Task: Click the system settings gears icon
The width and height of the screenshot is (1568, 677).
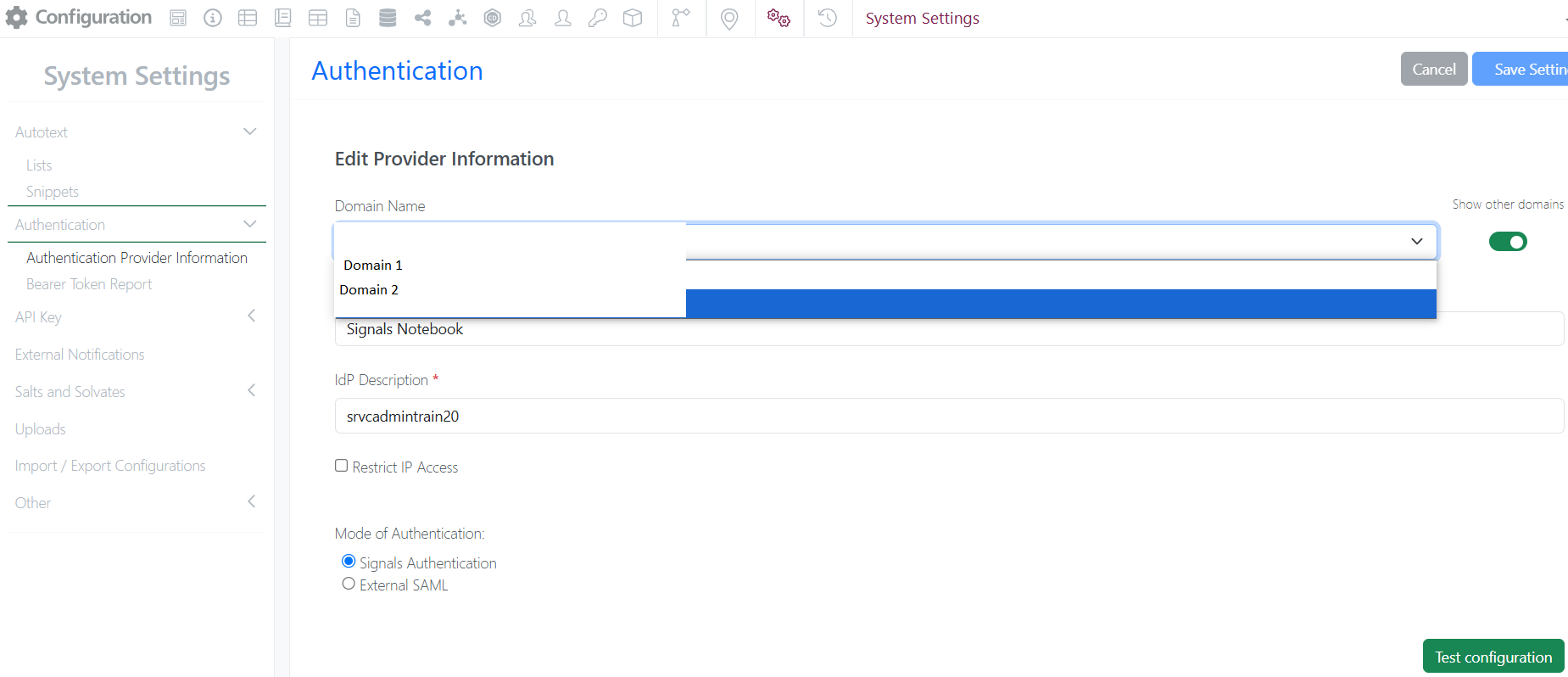Action: 778,18
